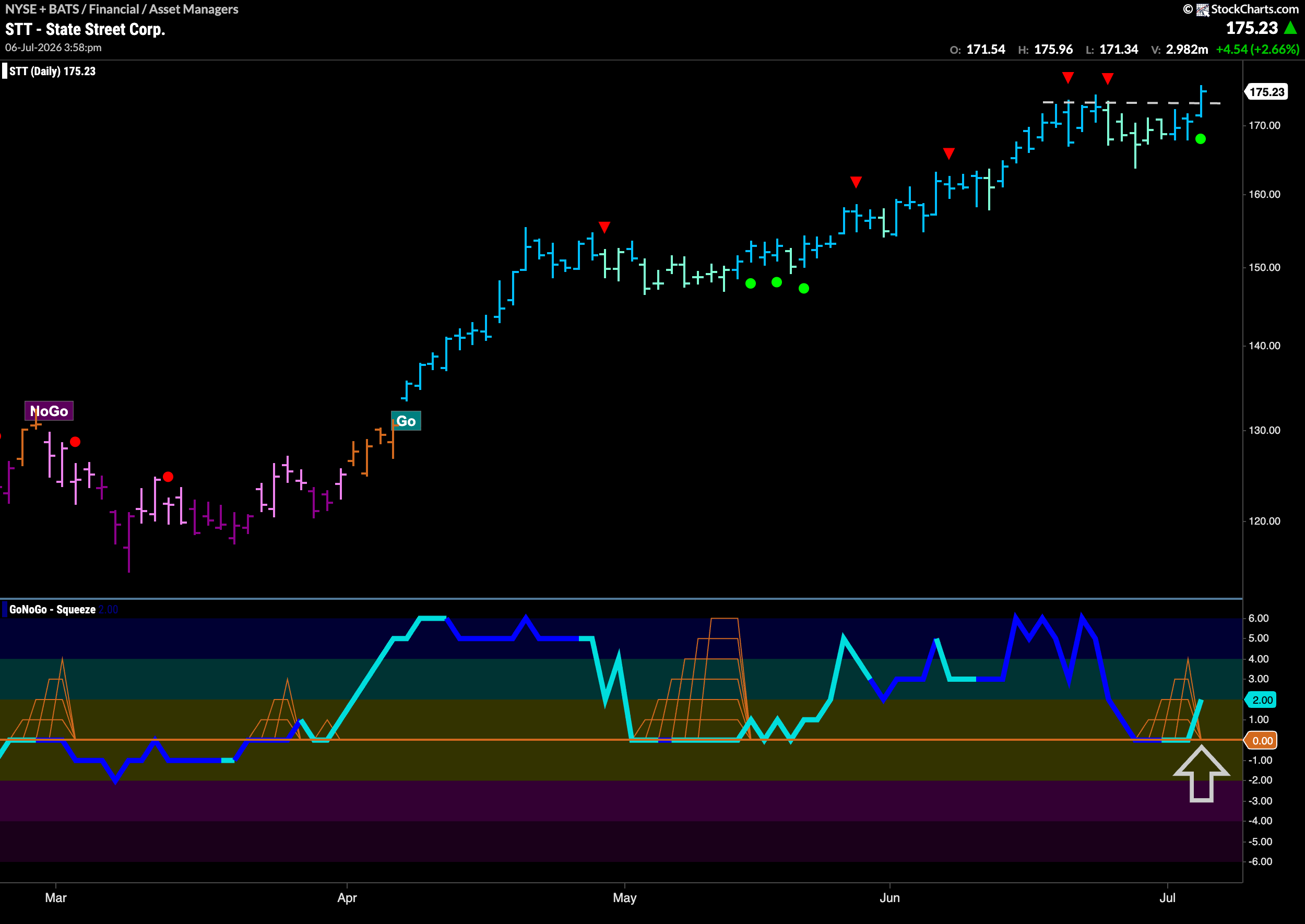Click the Jul label on the date axis
The image size is (1305, 924).
click(1167, 898)
